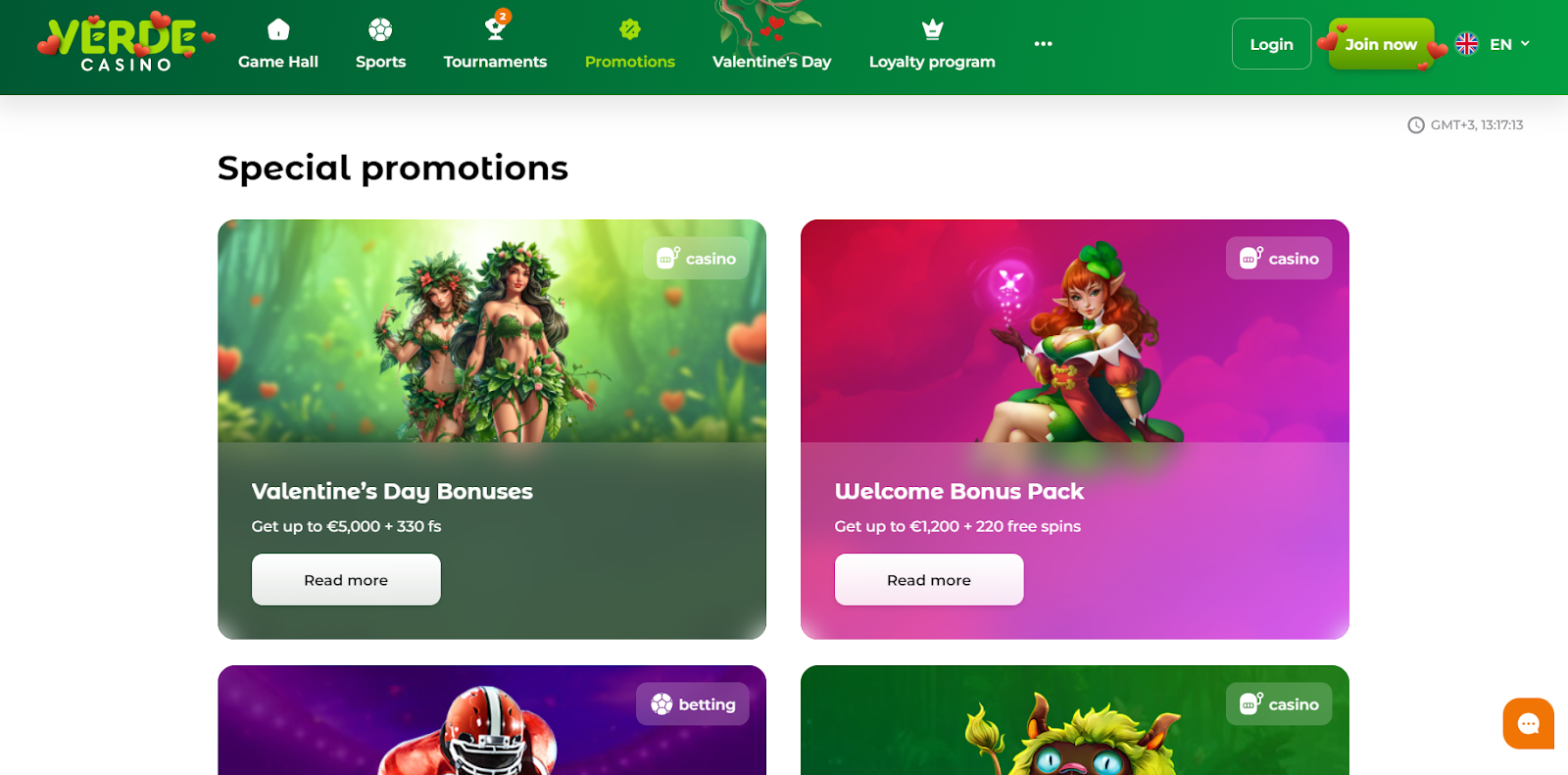Click the Login button
Image resolution: width=1568 pixels, height=775 pixels.
(1271, 44)
